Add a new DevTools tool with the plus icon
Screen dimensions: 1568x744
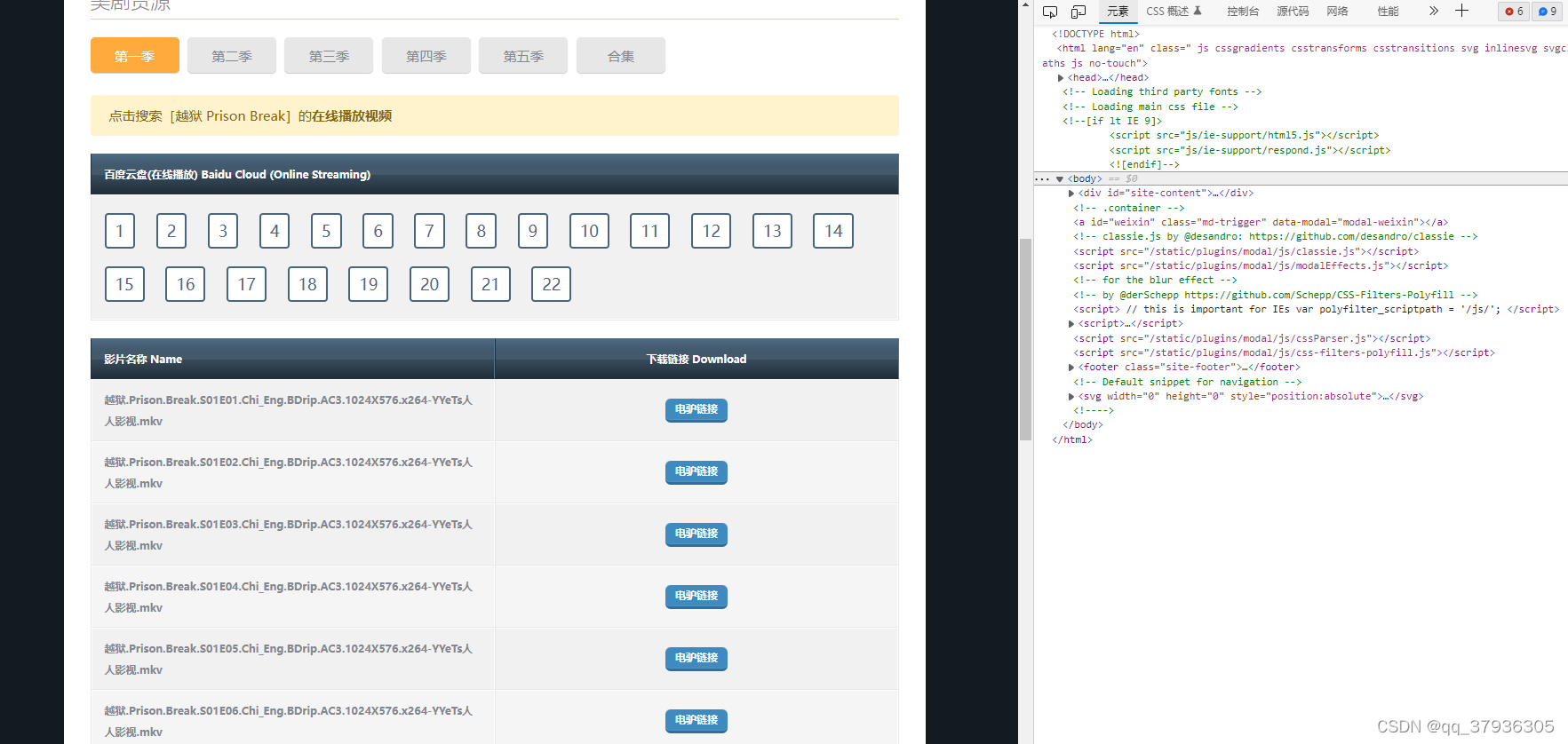click(x=1461, y=11)
